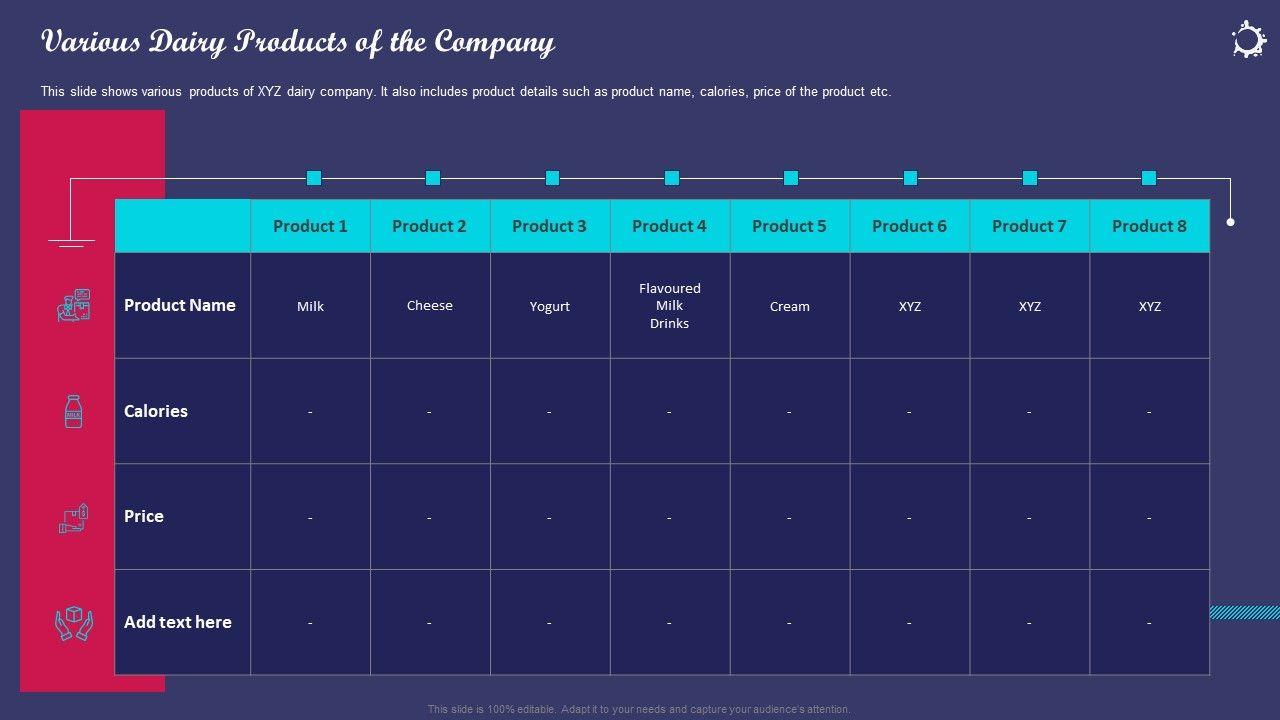Click the Product Name row label
The width and height of the screenshot is (1280, 720).
(x=180, y=305)
